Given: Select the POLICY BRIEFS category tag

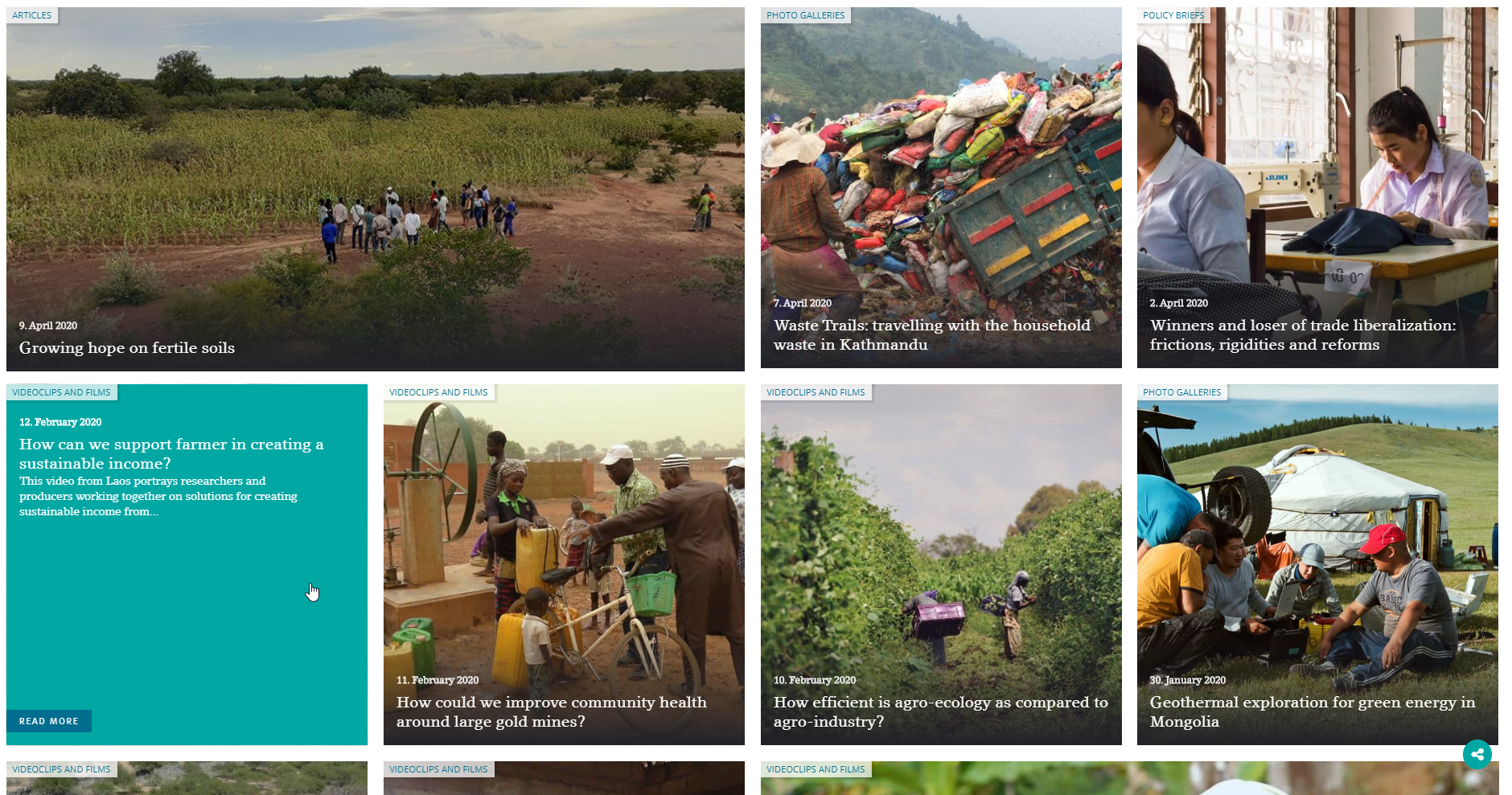Looking at the screenshot, I should point(1173,15).
